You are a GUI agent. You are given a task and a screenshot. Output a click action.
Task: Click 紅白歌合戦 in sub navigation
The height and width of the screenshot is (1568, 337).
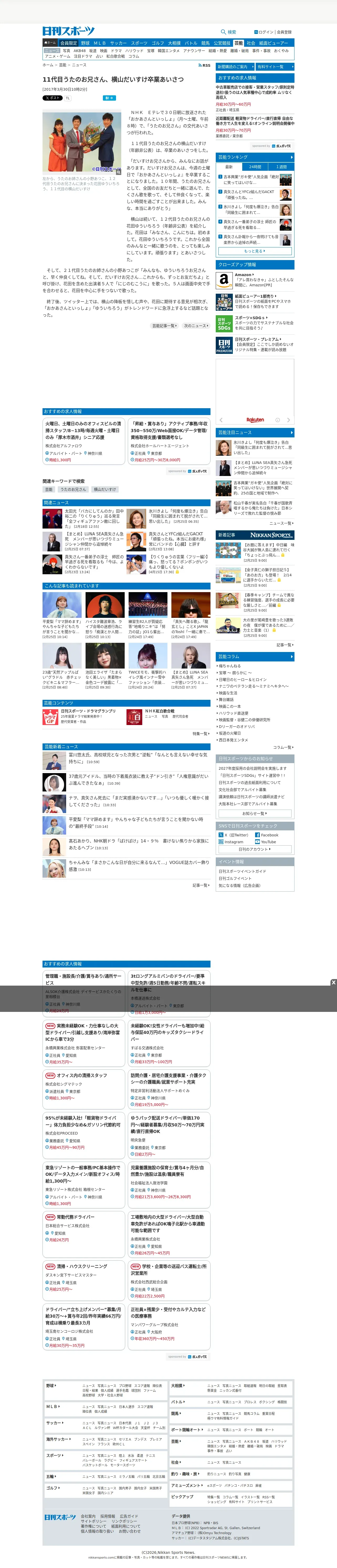[x=115, y=56]
